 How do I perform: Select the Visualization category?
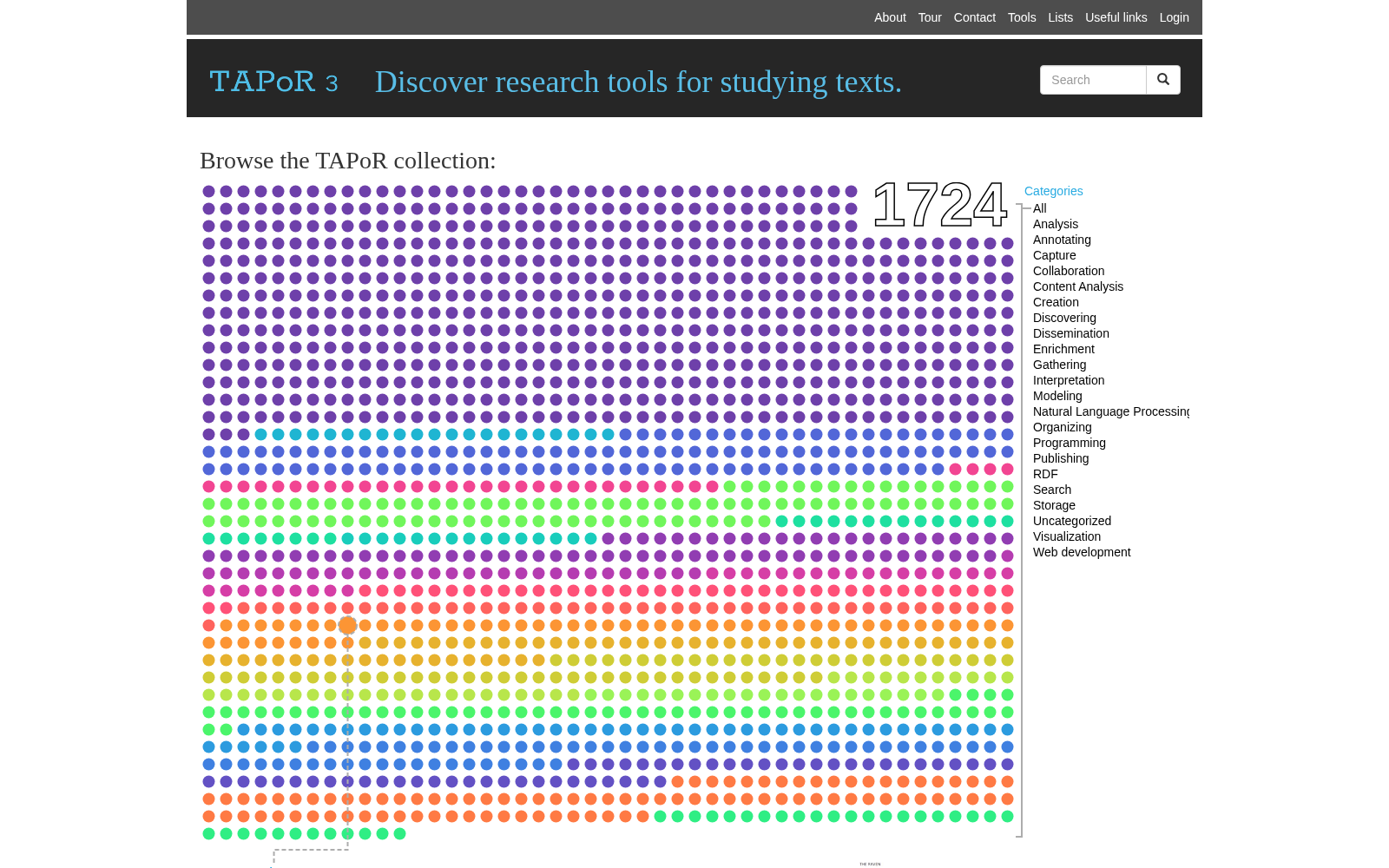[x=1067, y=536]
